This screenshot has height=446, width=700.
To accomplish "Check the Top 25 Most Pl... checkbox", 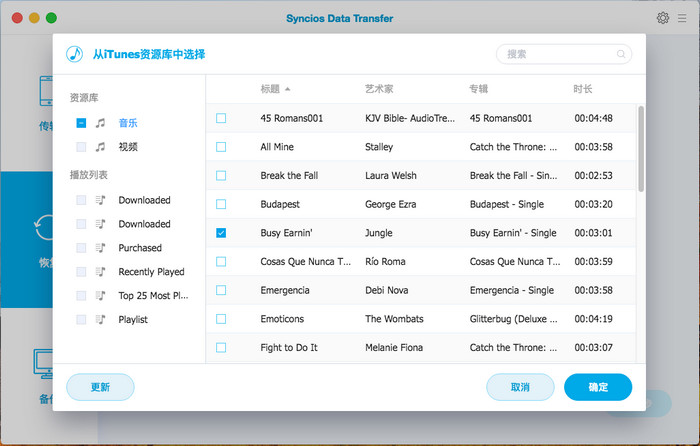I will point(81,296).
